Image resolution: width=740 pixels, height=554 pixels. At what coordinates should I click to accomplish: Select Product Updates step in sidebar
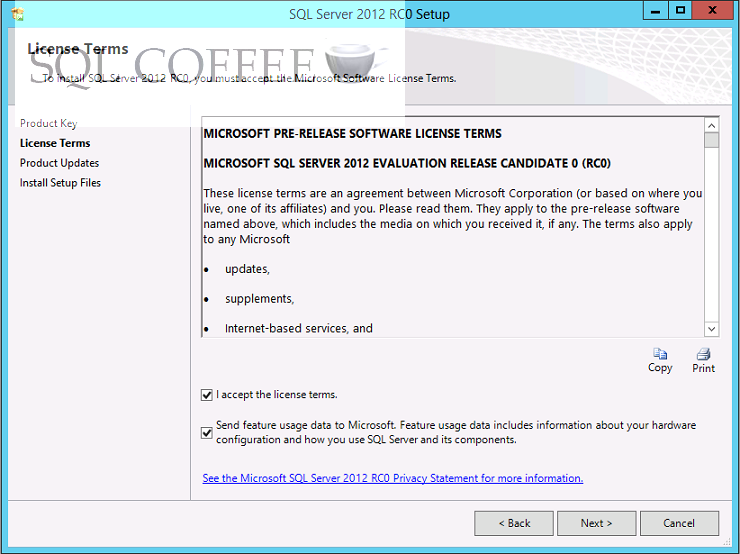pos(59,163)
